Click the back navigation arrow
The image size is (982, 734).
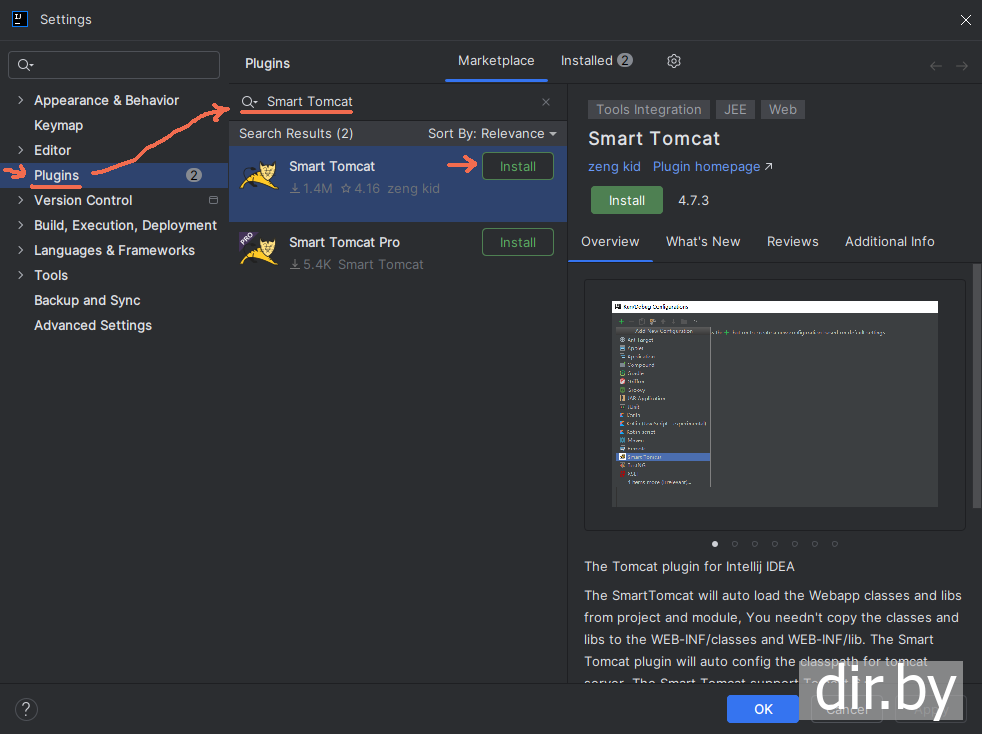[936, 66]
